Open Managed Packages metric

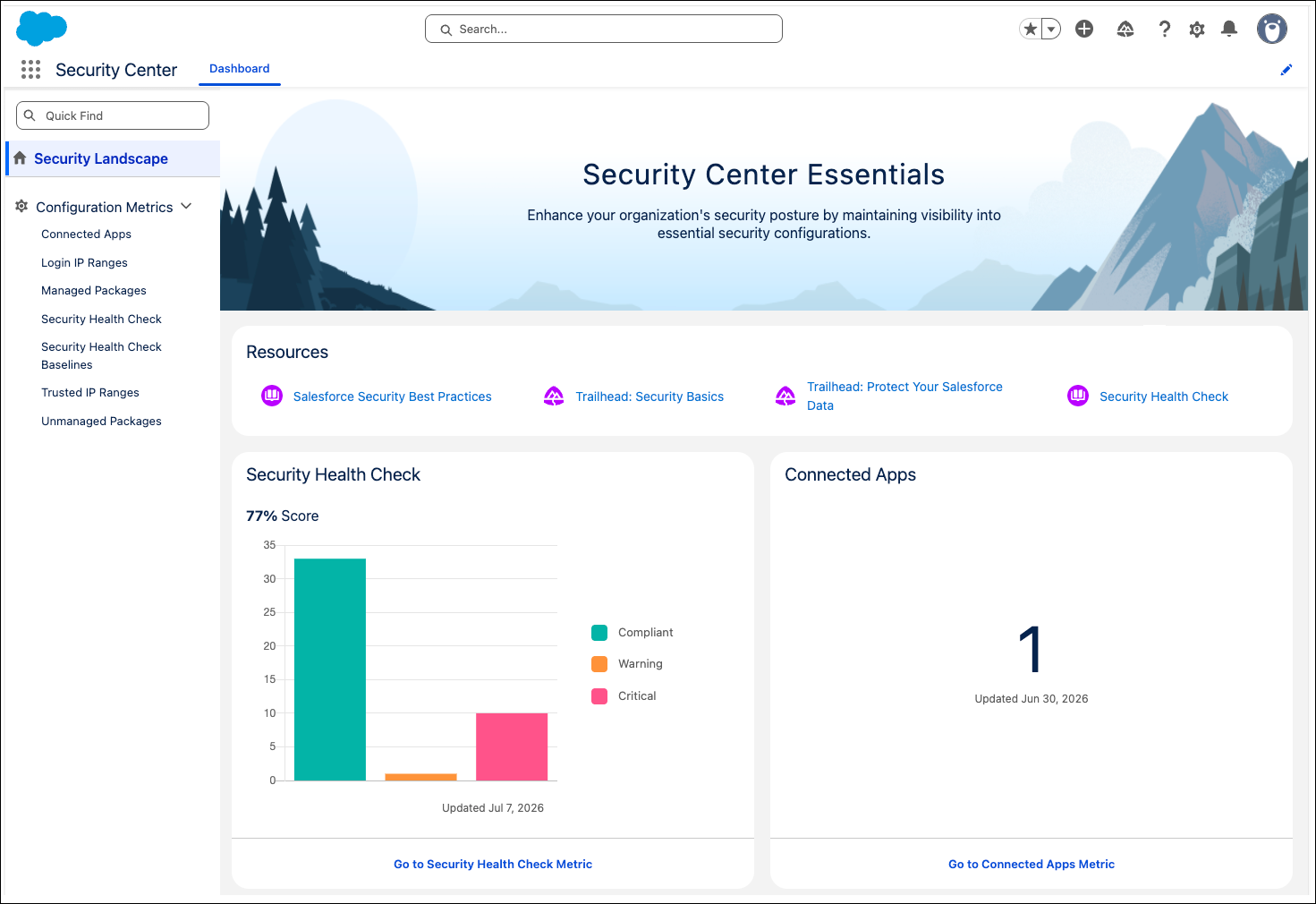(94, 291)
